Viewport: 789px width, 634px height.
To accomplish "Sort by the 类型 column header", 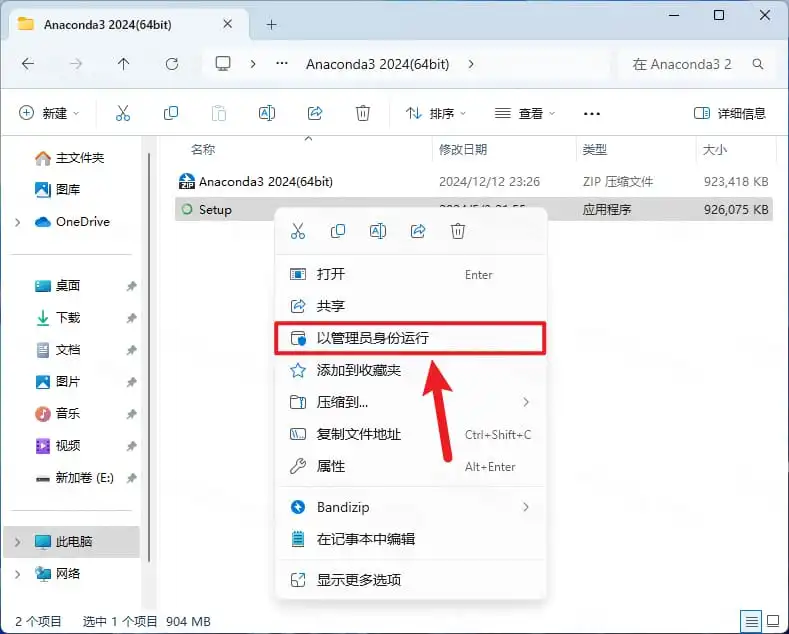I will coord(594,149).
